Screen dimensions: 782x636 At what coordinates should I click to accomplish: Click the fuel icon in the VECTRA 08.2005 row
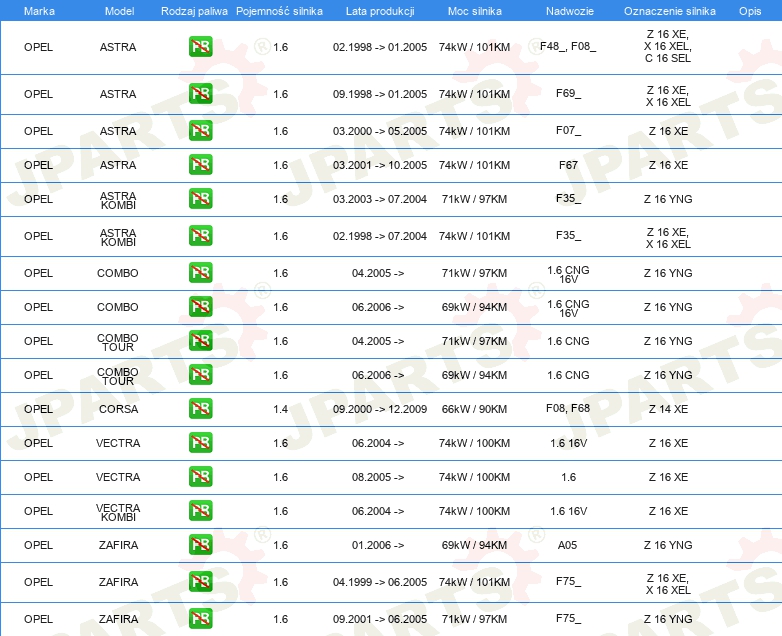click(200, 476)
